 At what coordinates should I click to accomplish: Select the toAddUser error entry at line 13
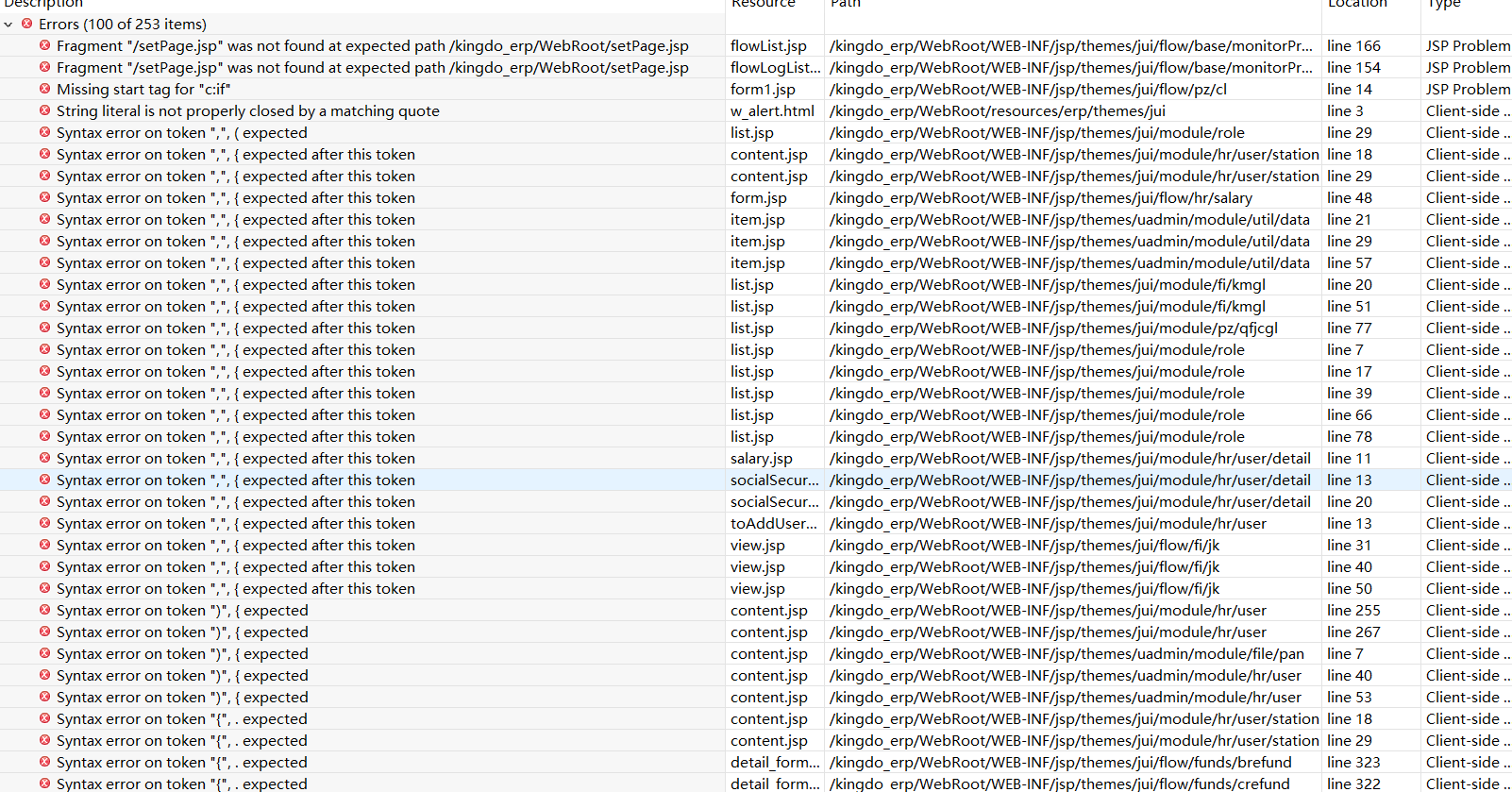click(x=755, y=523)
